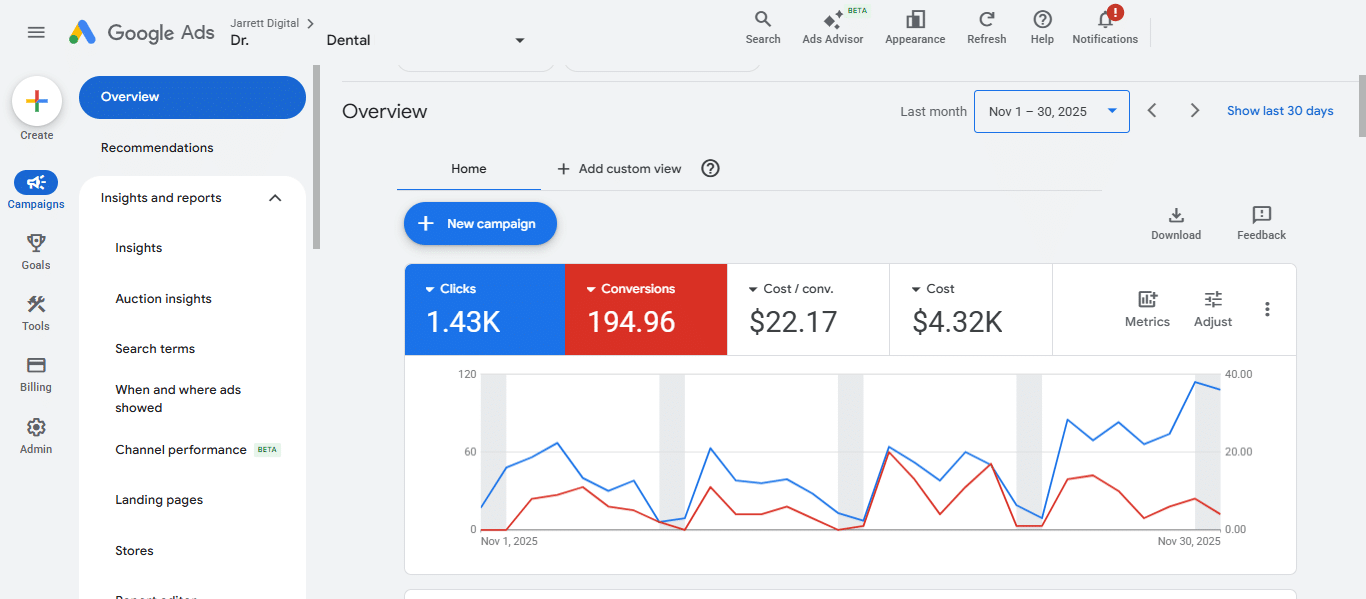Open the Nov 1 – 30, 2025 date picker
This screenshot has width=1366, height=599.
(1051, 112)
